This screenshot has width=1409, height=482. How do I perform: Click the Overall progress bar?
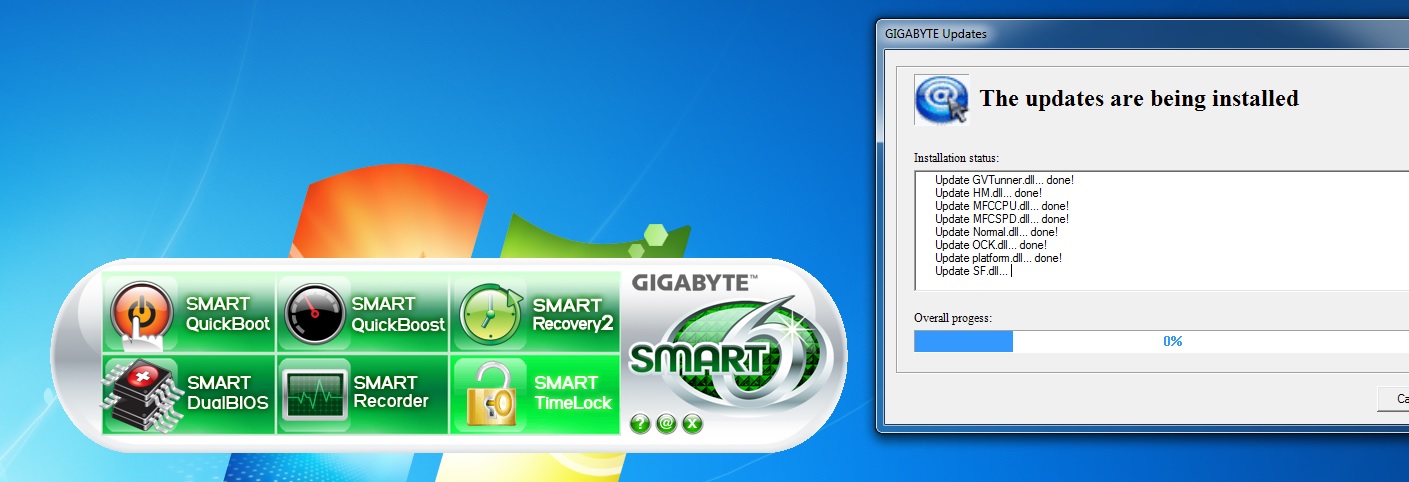click(1161, 341)
